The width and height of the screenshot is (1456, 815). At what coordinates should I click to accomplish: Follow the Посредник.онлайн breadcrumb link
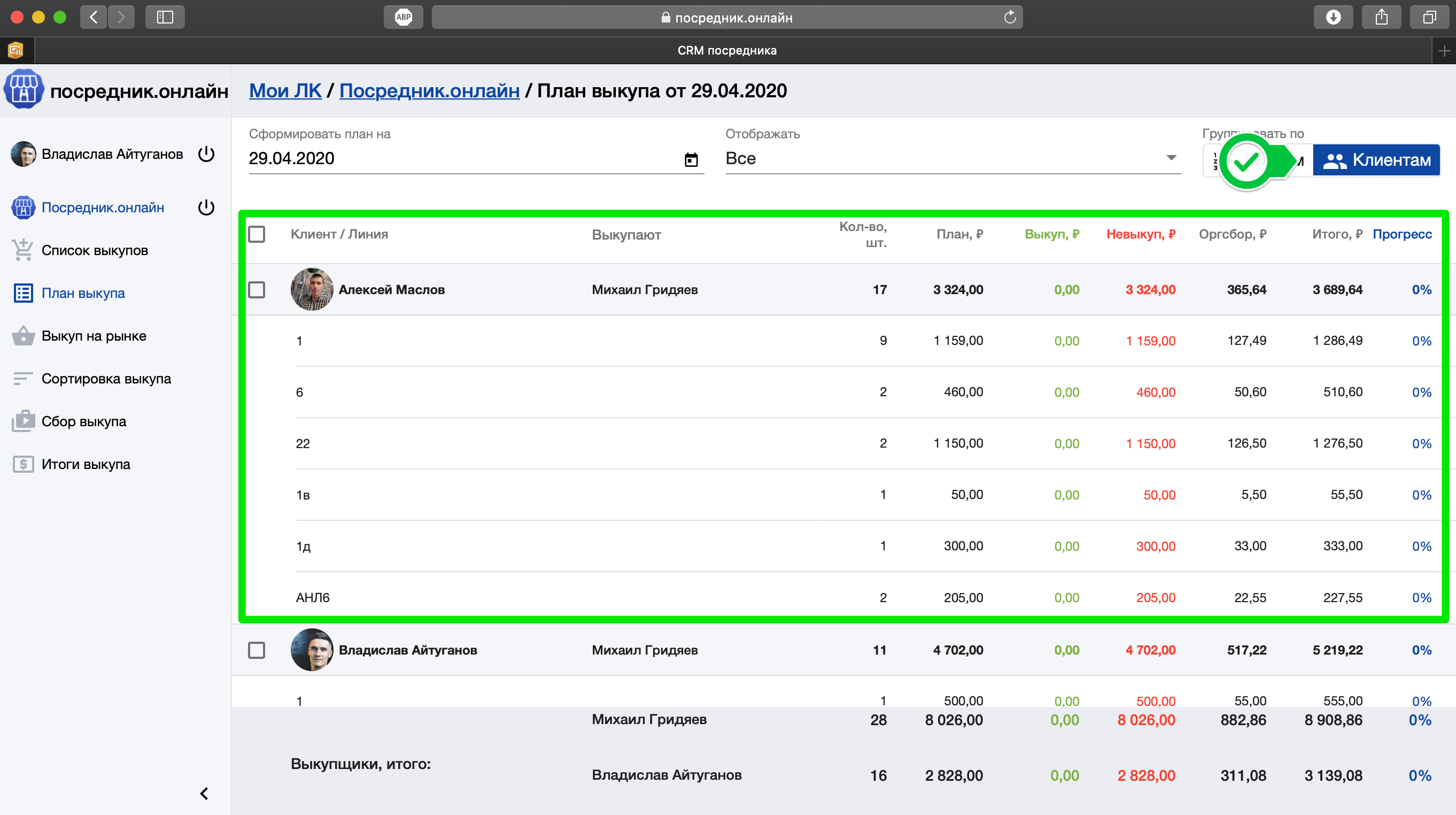tap(429, 90)
